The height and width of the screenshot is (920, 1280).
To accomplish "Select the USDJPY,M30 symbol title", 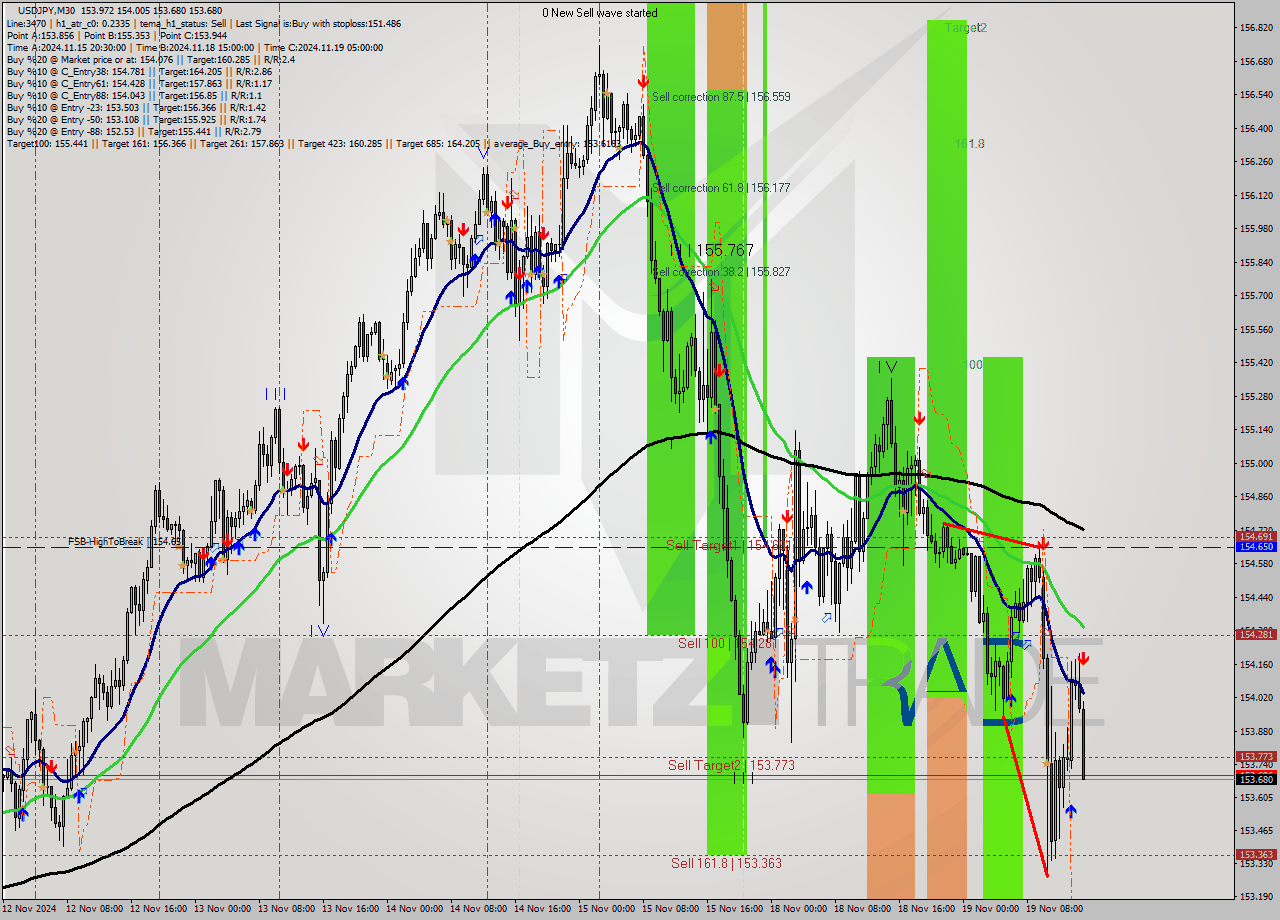I will pos(46,12).
